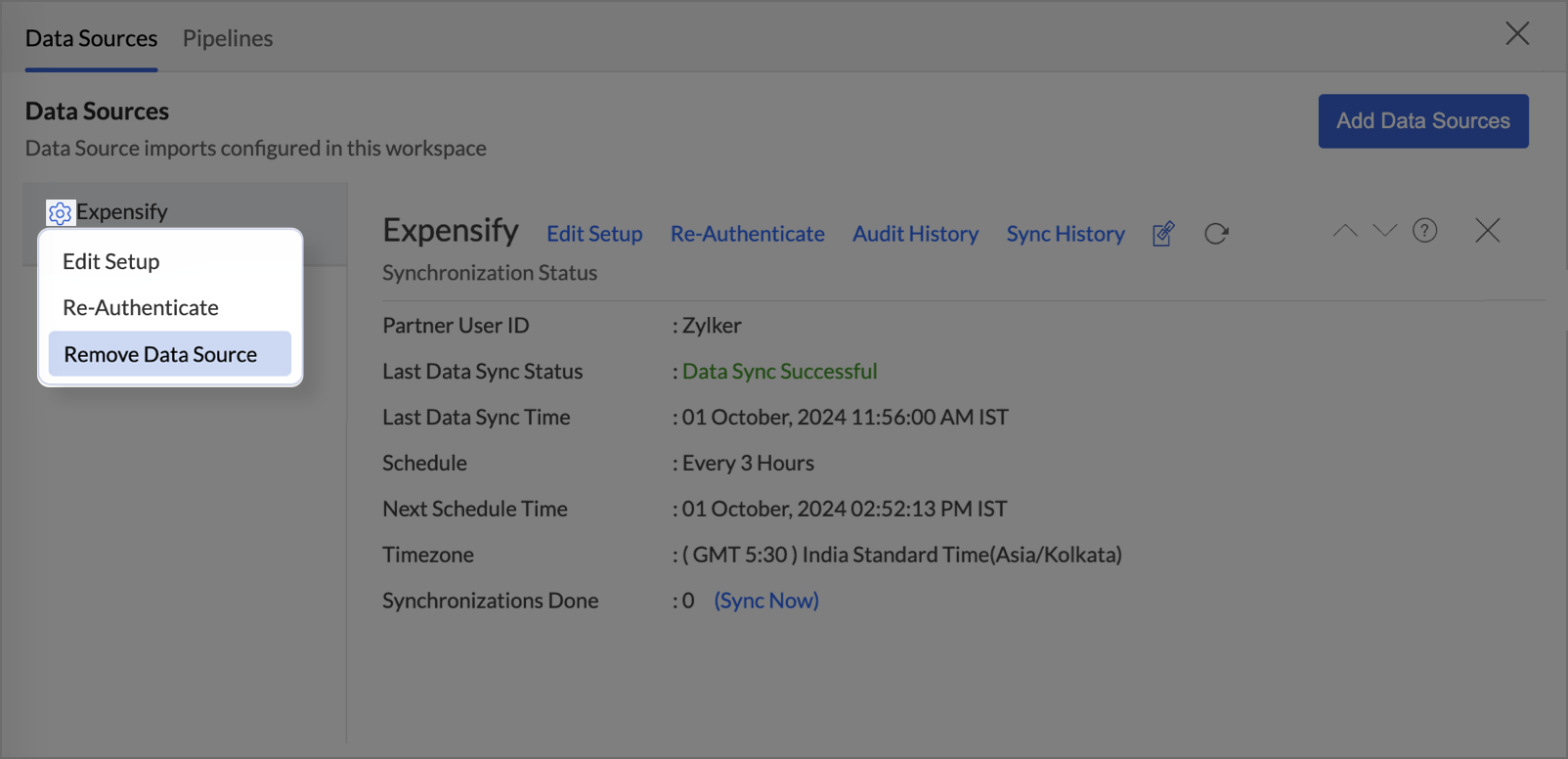Select Expensify in the data source list
The width and height of the screenshot is (1568, 759).
[x=122, y=211]
